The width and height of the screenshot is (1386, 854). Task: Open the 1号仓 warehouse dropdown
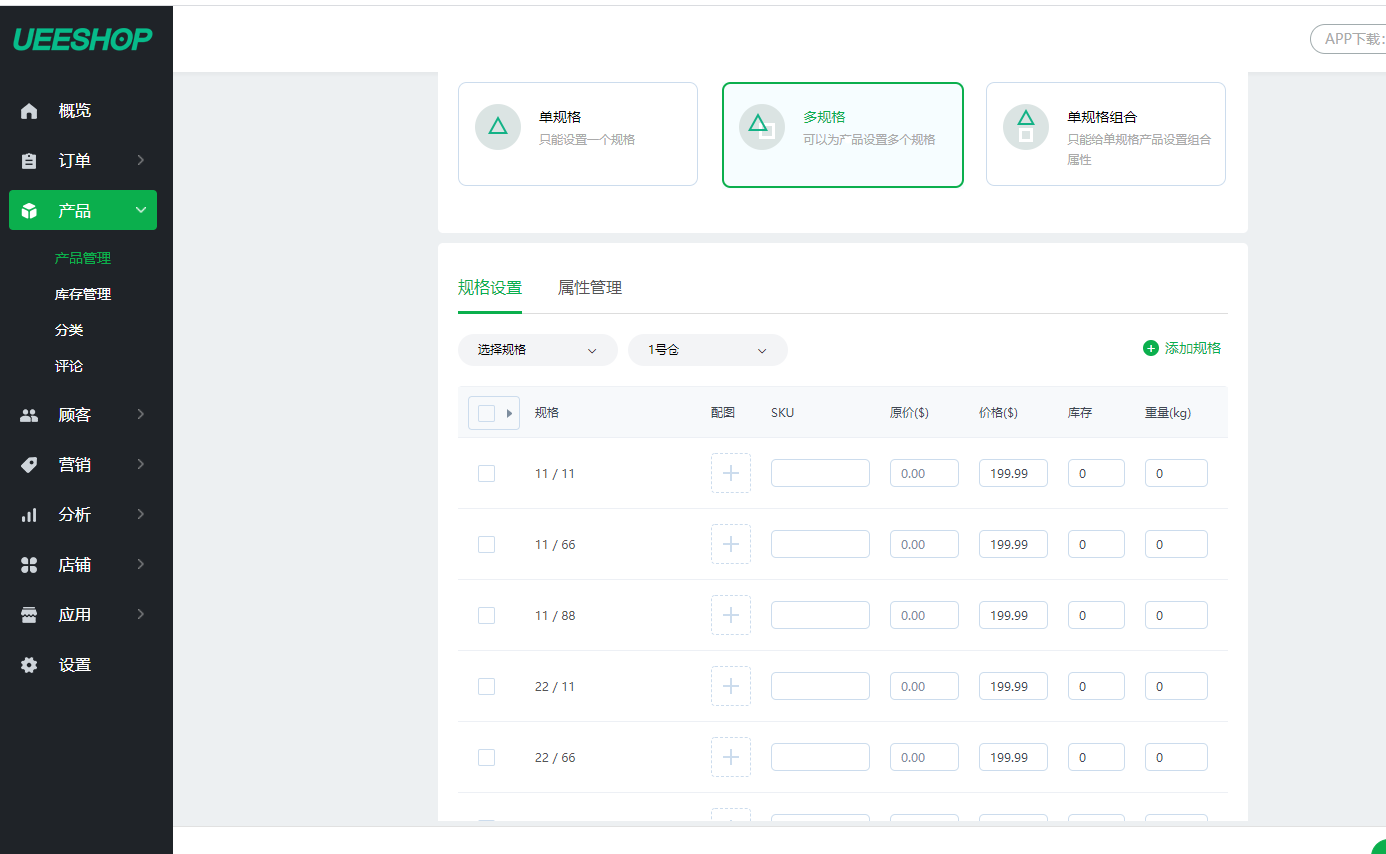707,350
